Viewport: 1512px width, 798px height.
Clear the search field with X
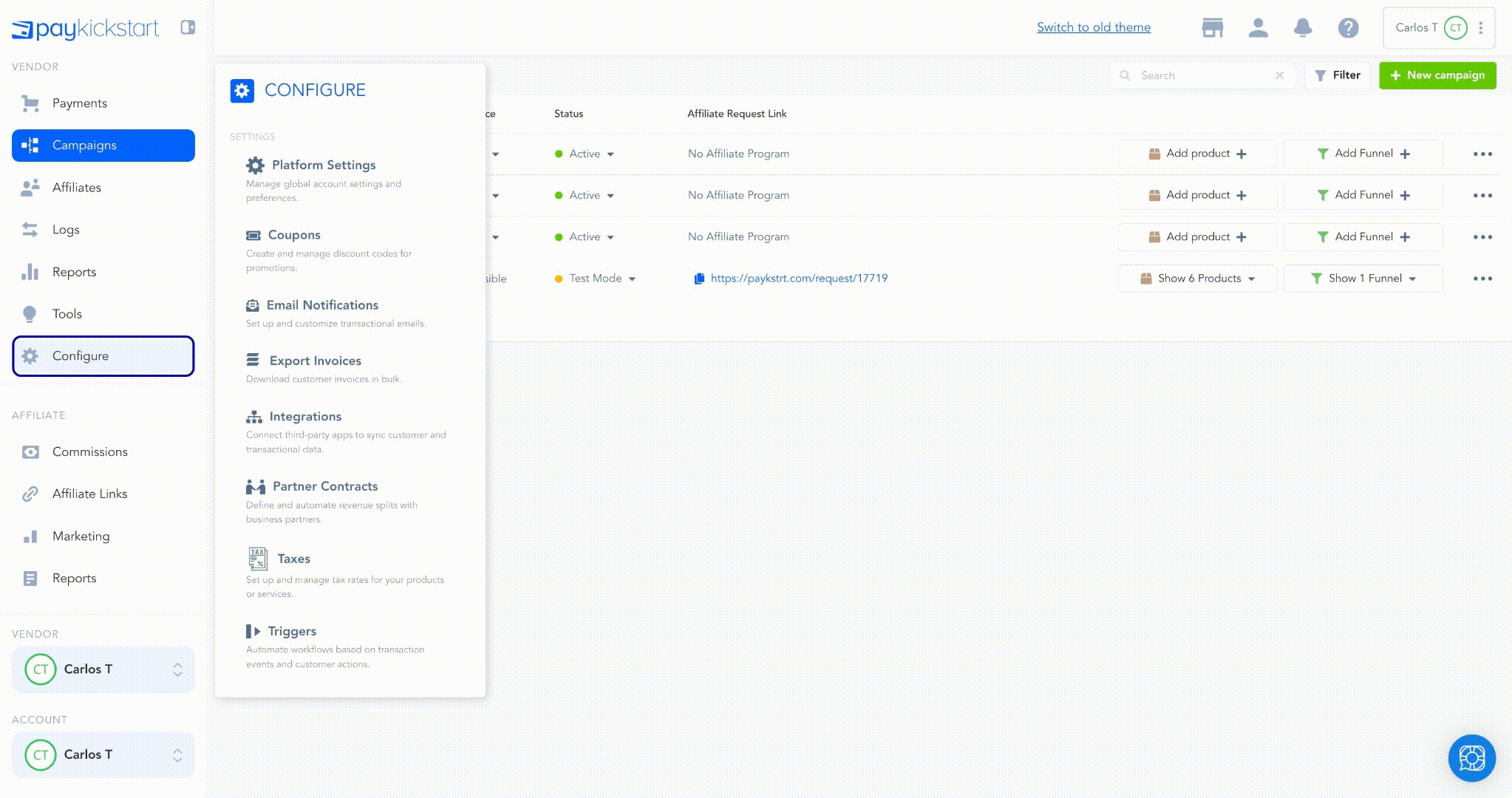tap(1279, 75)
